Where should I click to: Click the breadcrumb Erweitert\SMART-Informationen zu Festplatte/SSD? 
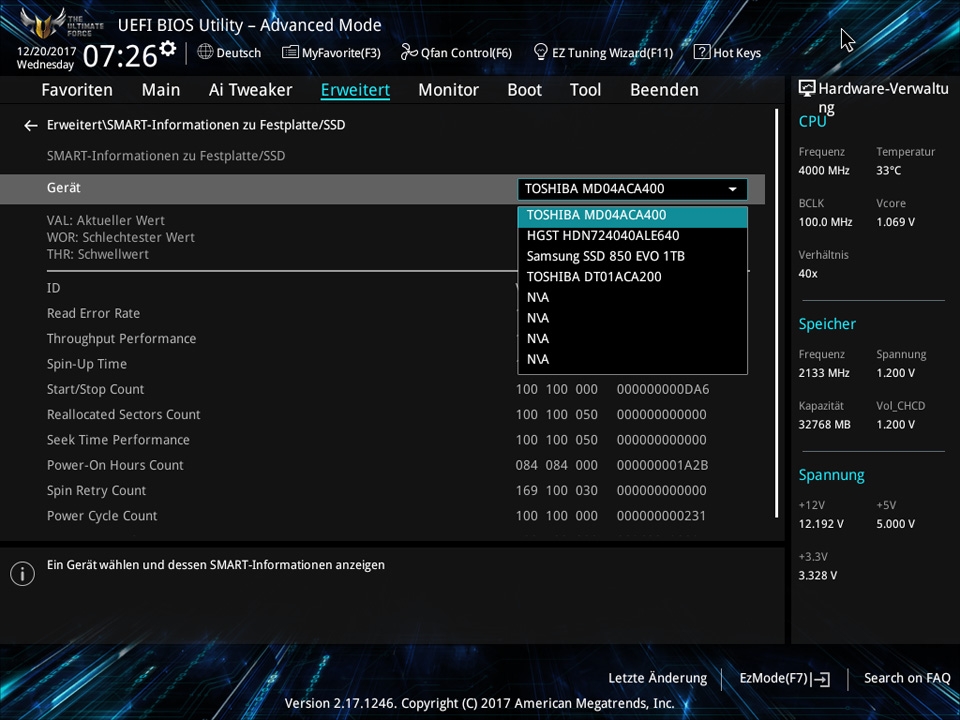(196, 125)
